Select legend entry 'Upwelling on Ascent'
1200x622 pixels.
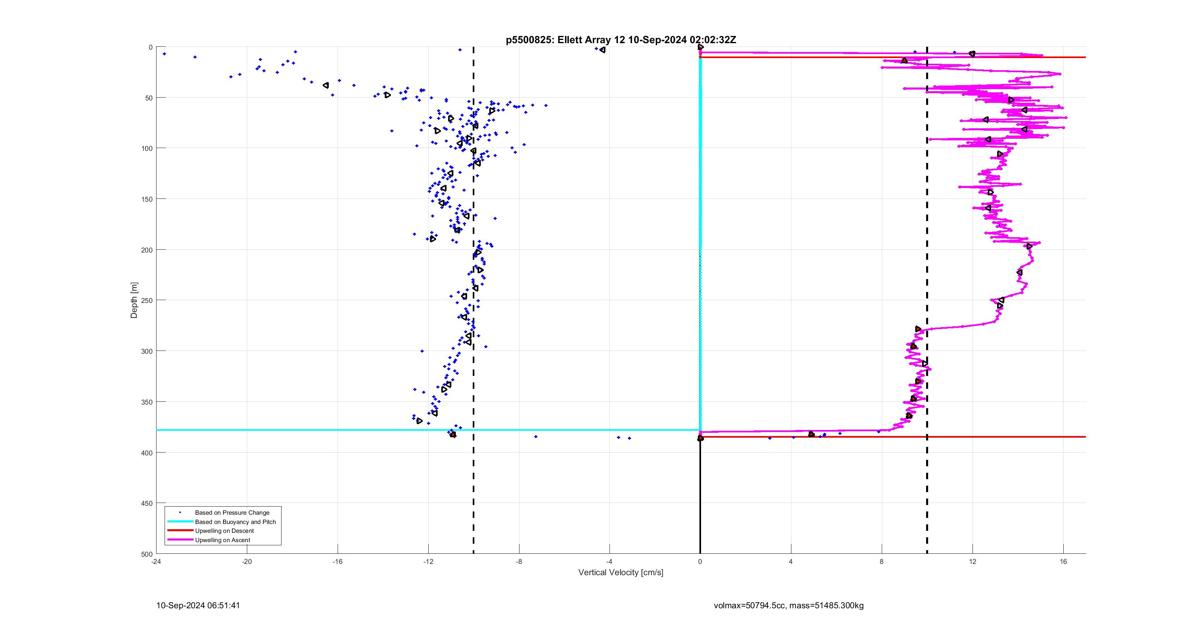point(223,539)
